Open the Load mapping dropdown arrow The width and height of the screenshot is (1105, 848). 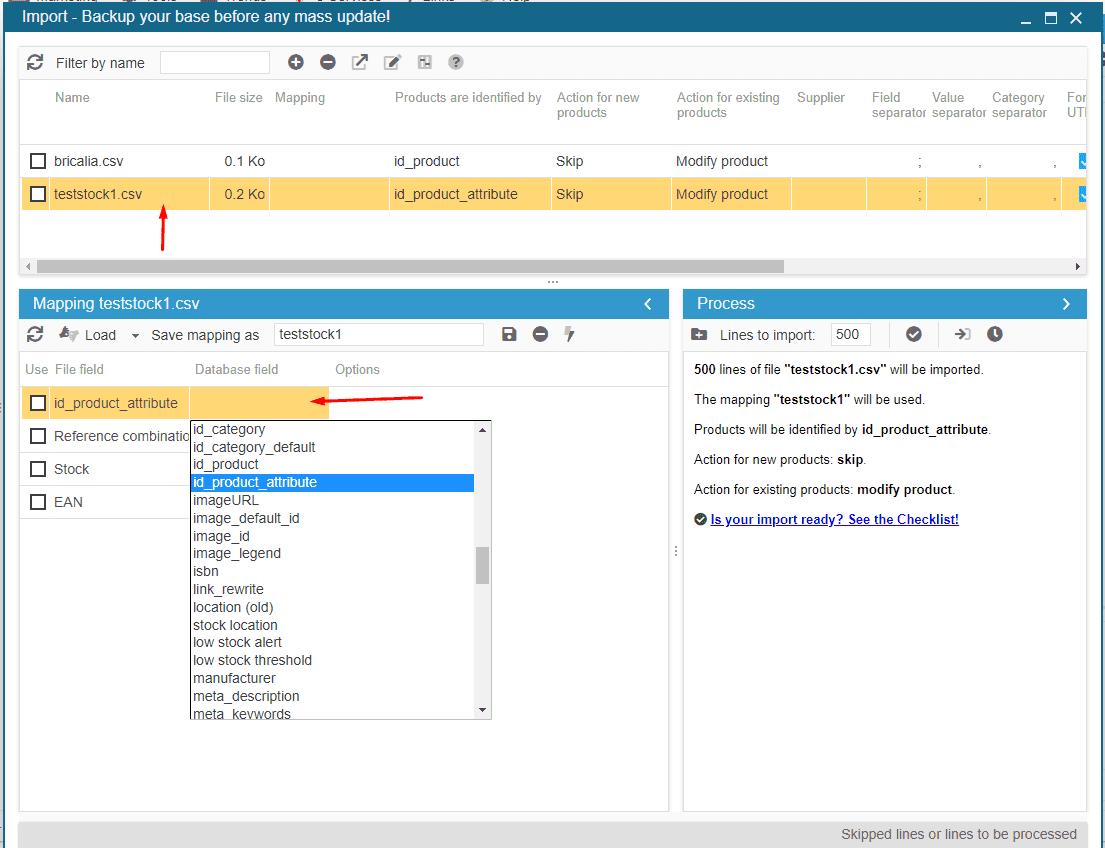(x=135, y=336)
